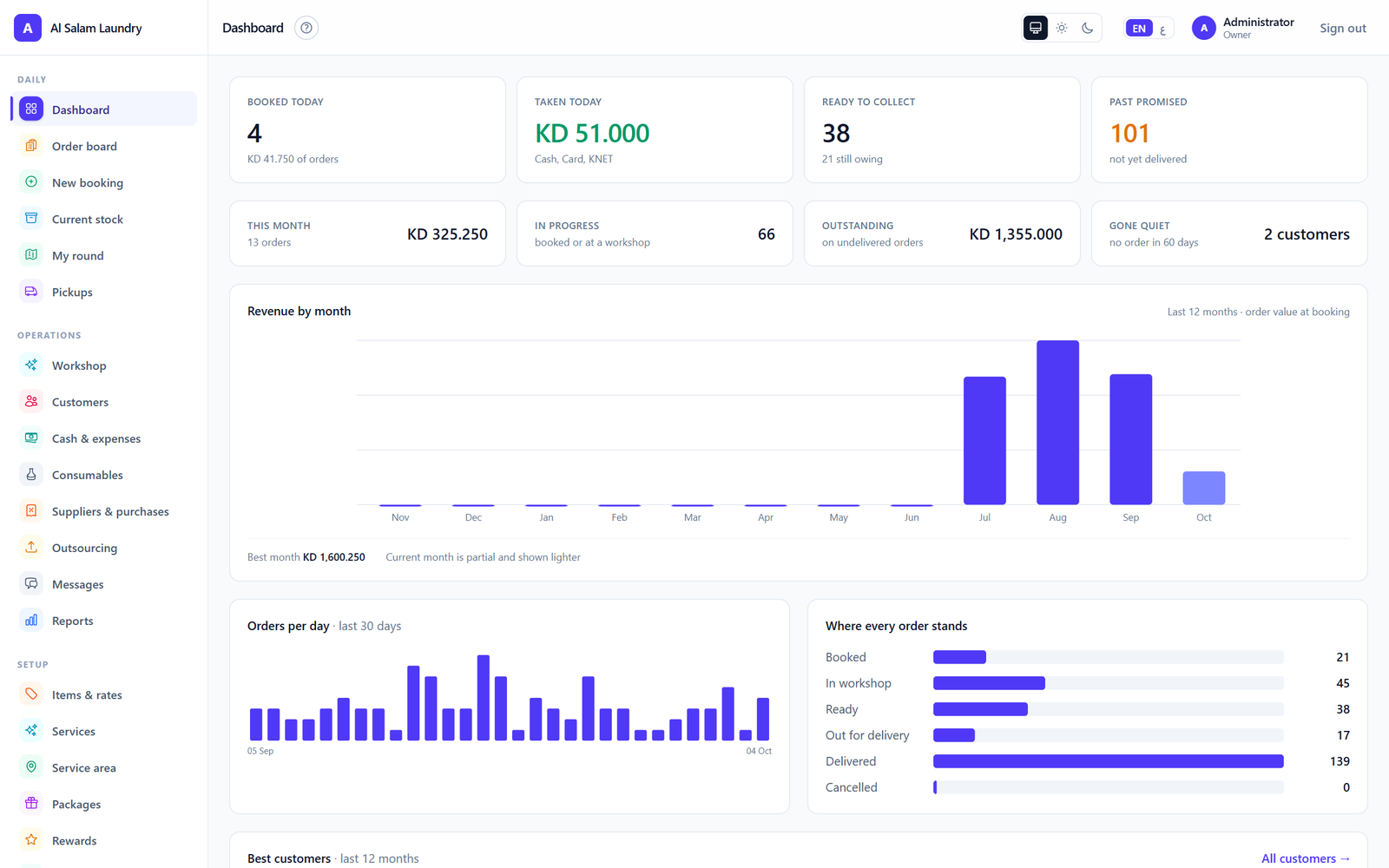The height and width of the screenshot is (868, 1389).
Task: Click the In workshop progress bar
Action: [1109, 683]
